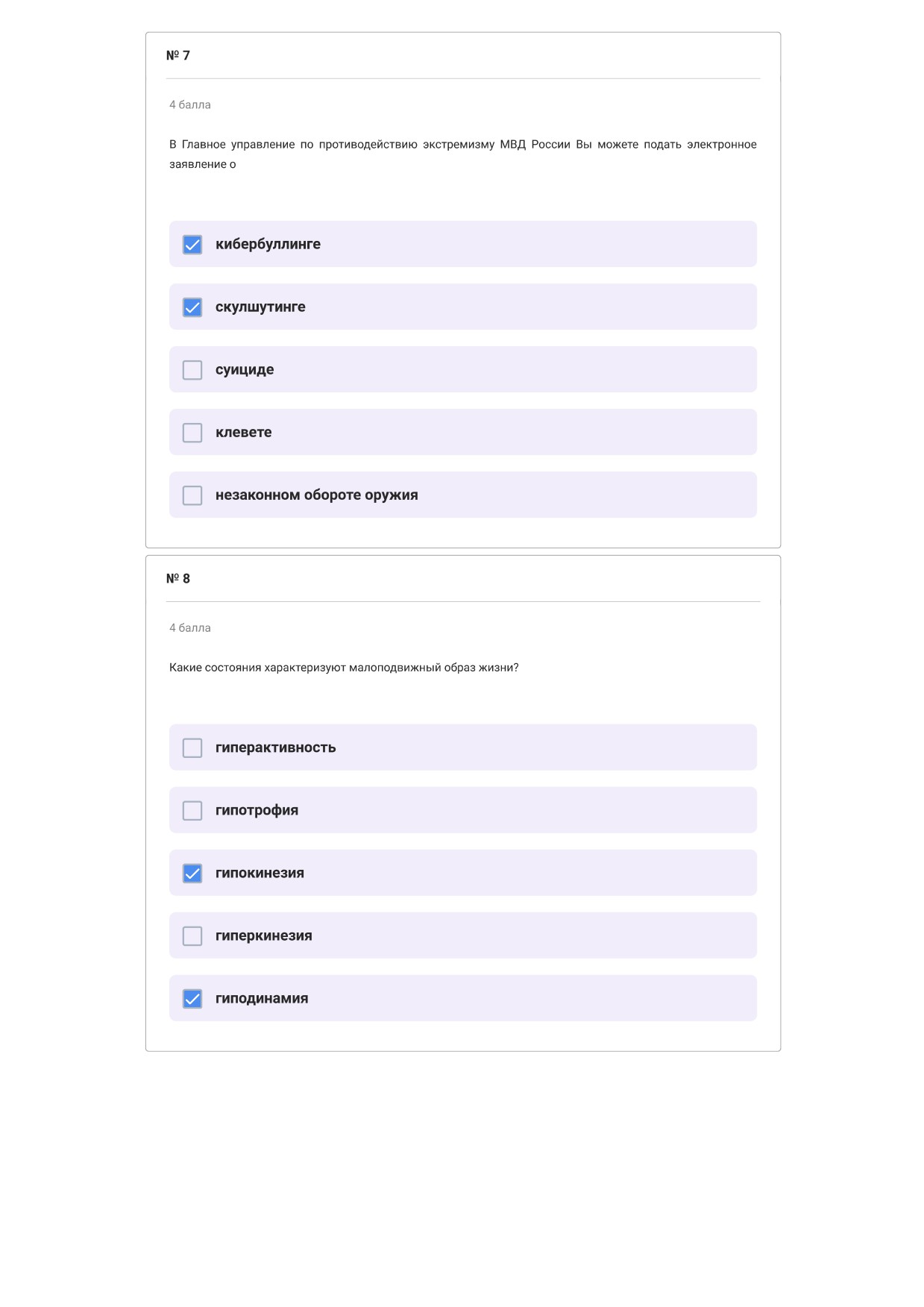The height and width of the screenshot is (1307, 924).
Task: Uncheck the гипокинезия checkbox
Action: (192, 873)
